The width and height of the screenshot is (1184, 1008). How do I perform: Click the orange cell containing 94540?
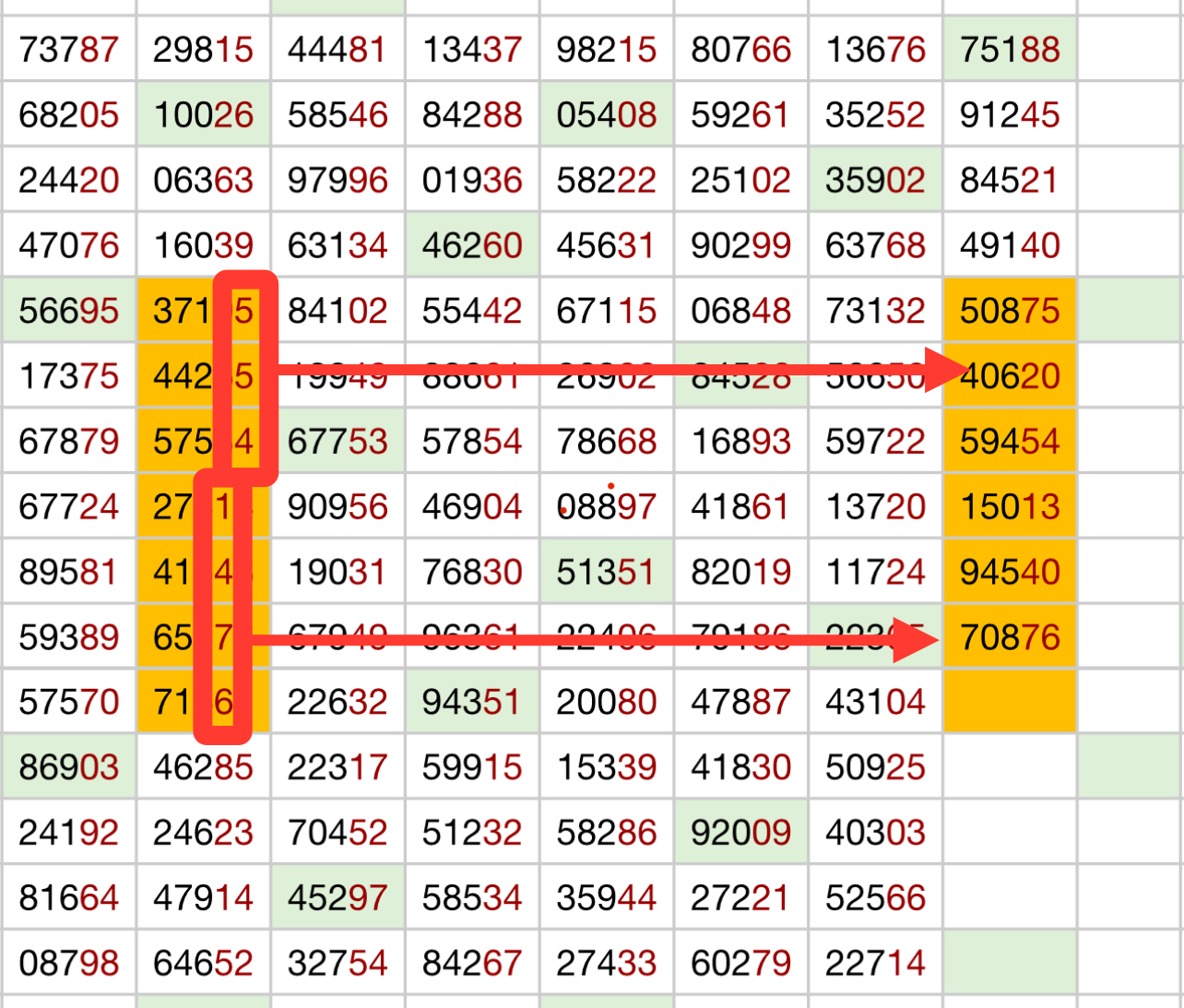tap(1010, 572)
